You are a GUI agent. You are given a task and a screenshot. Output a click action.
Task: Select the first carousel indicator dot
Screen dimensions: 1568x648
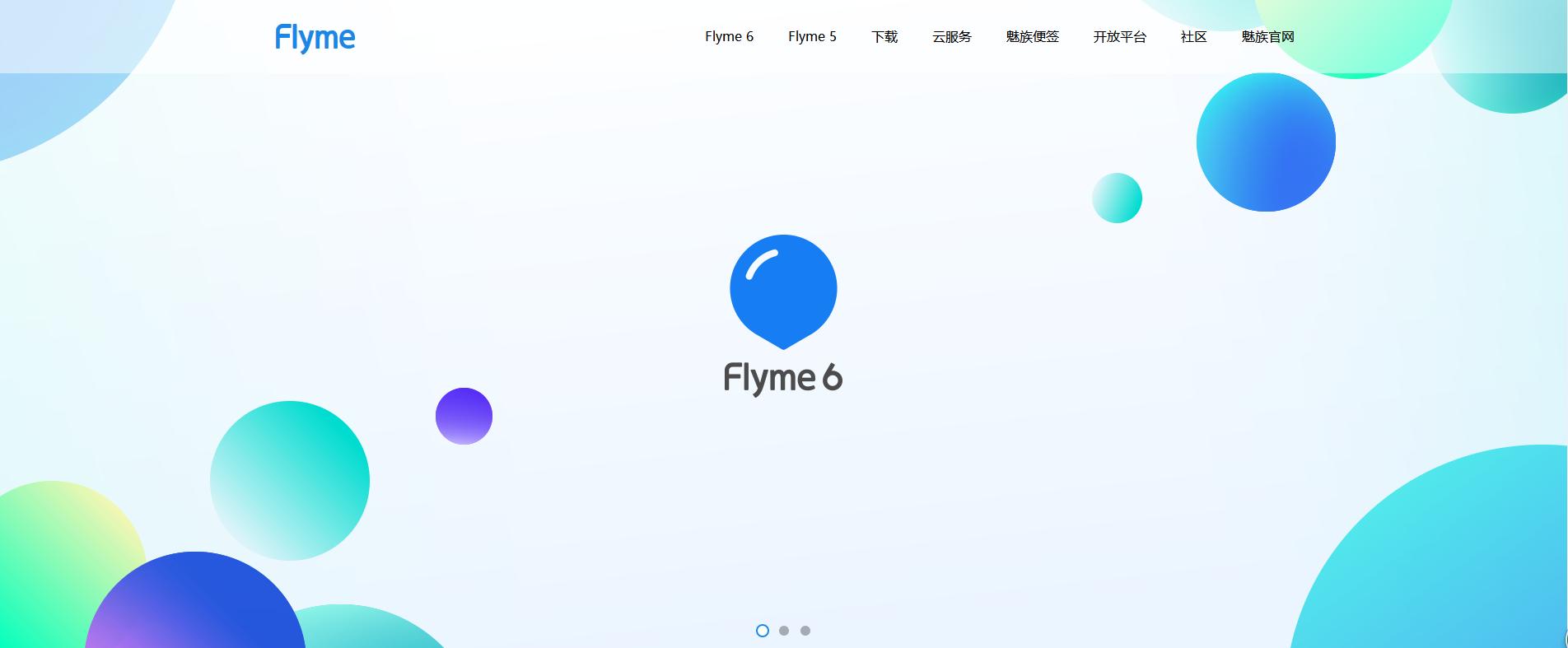pos(763,631)
